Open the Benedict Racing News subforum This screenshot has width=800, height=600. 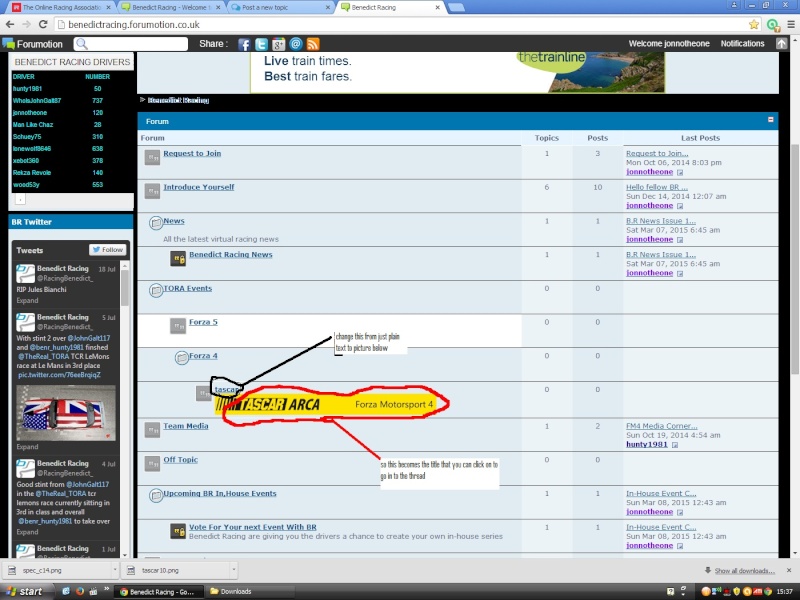point(231,255)
